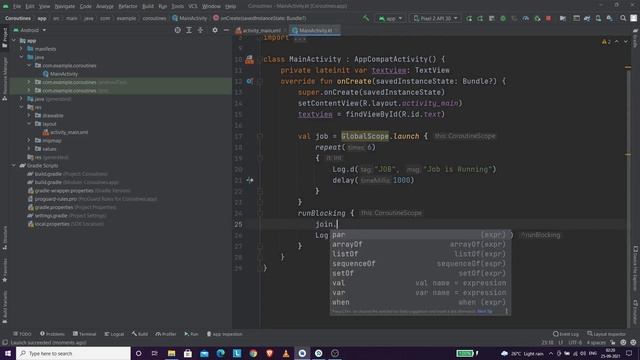Click the override gutter icon at line 12
The height and width of the screenshot is (360, 640).
249,81
